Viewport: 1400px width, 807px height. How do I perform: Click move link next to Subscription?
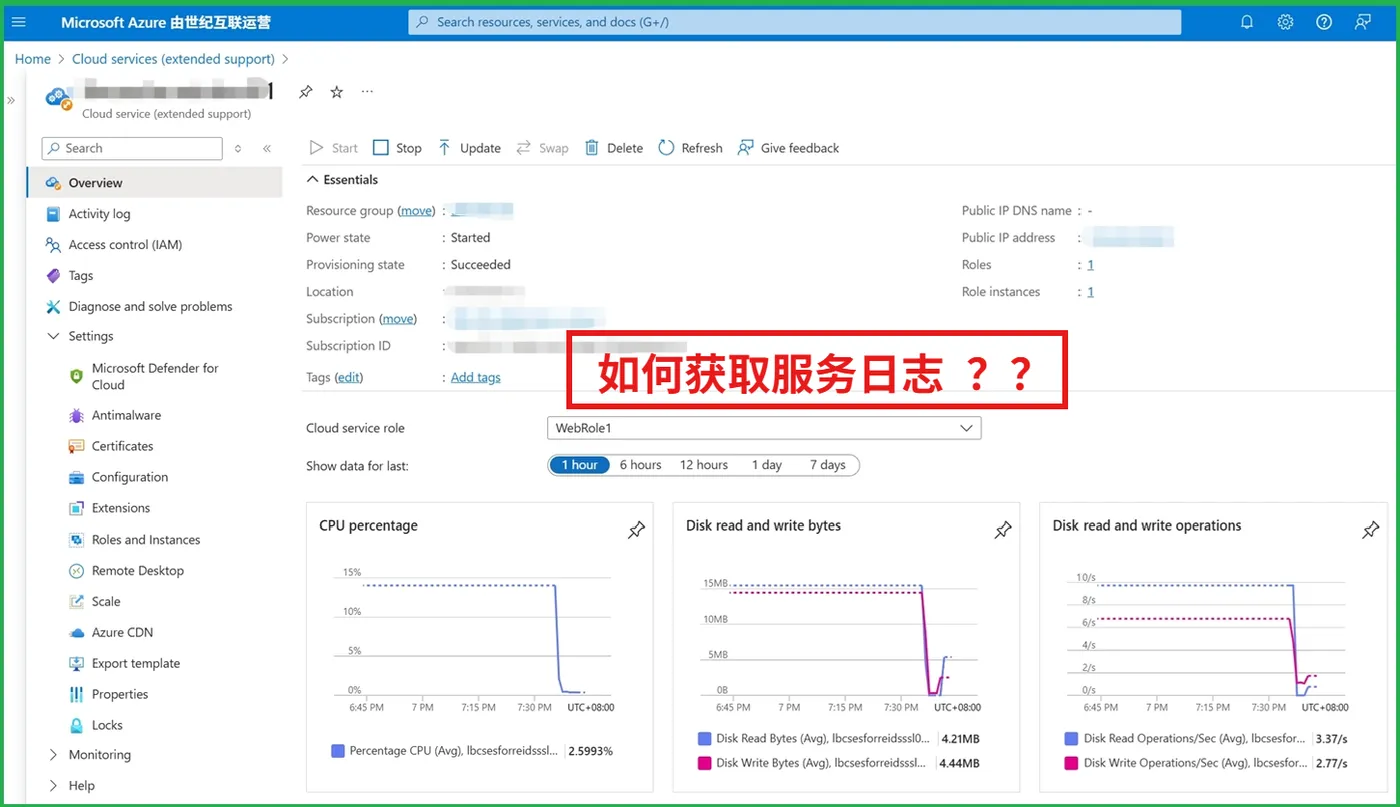pyautogui.click(x=398, y=319)
